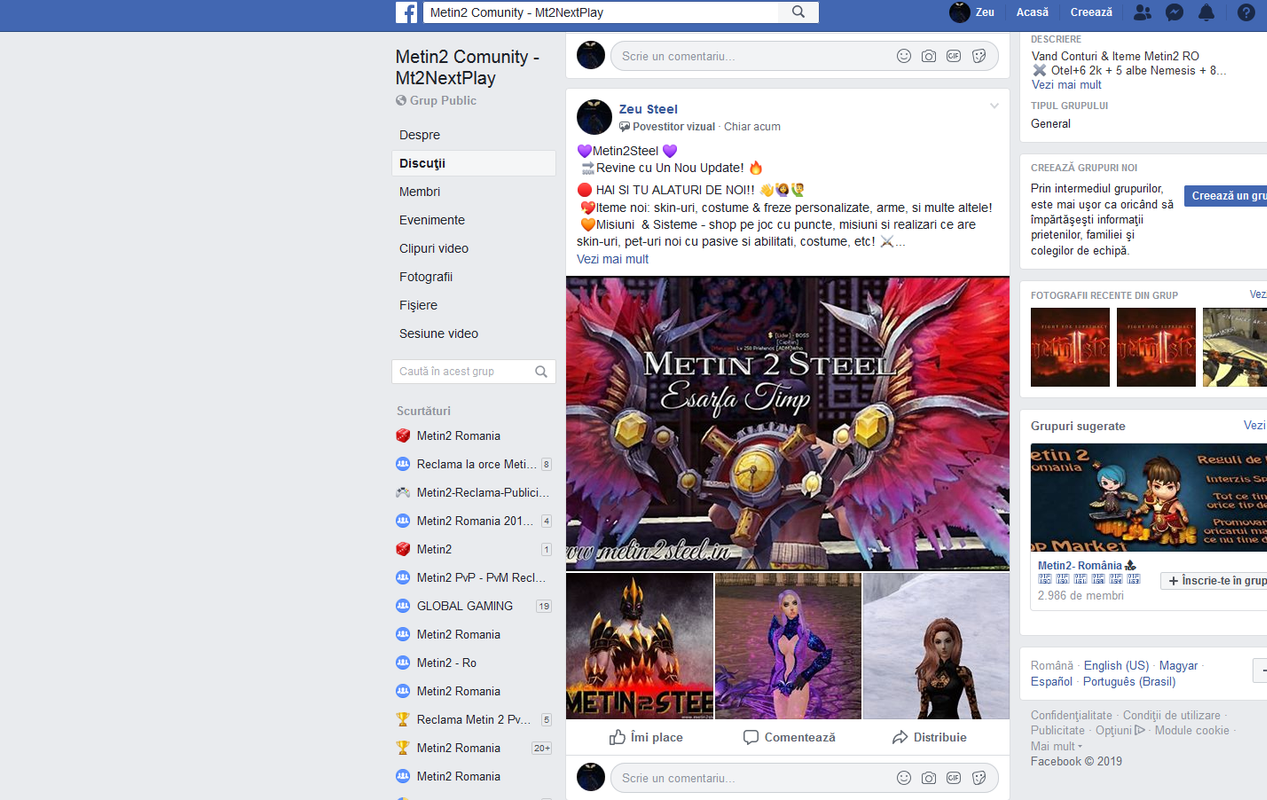Click the Facebook logo icon
This screenshot has height=800, width=1267.
[x=407, y=12]
